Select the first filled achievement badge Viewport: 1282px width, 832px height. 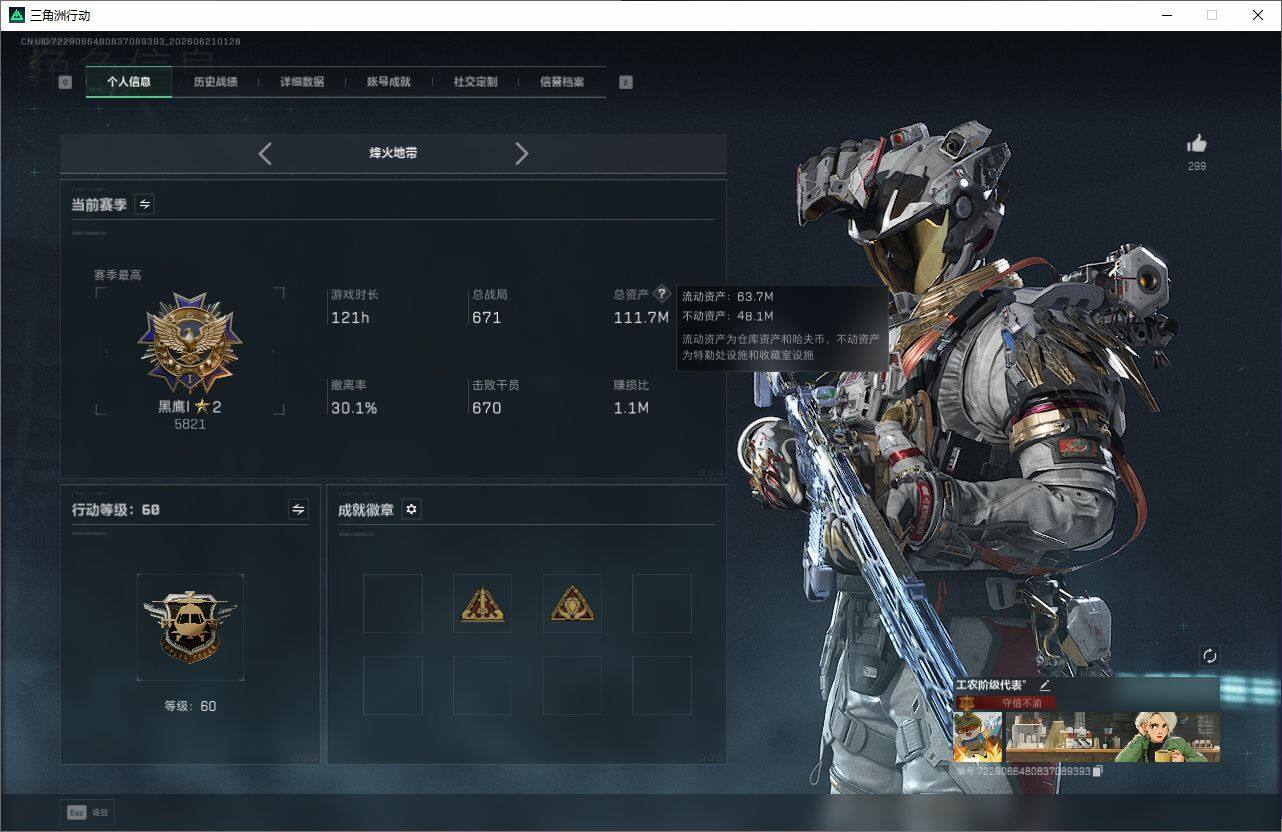coord(482,603)
